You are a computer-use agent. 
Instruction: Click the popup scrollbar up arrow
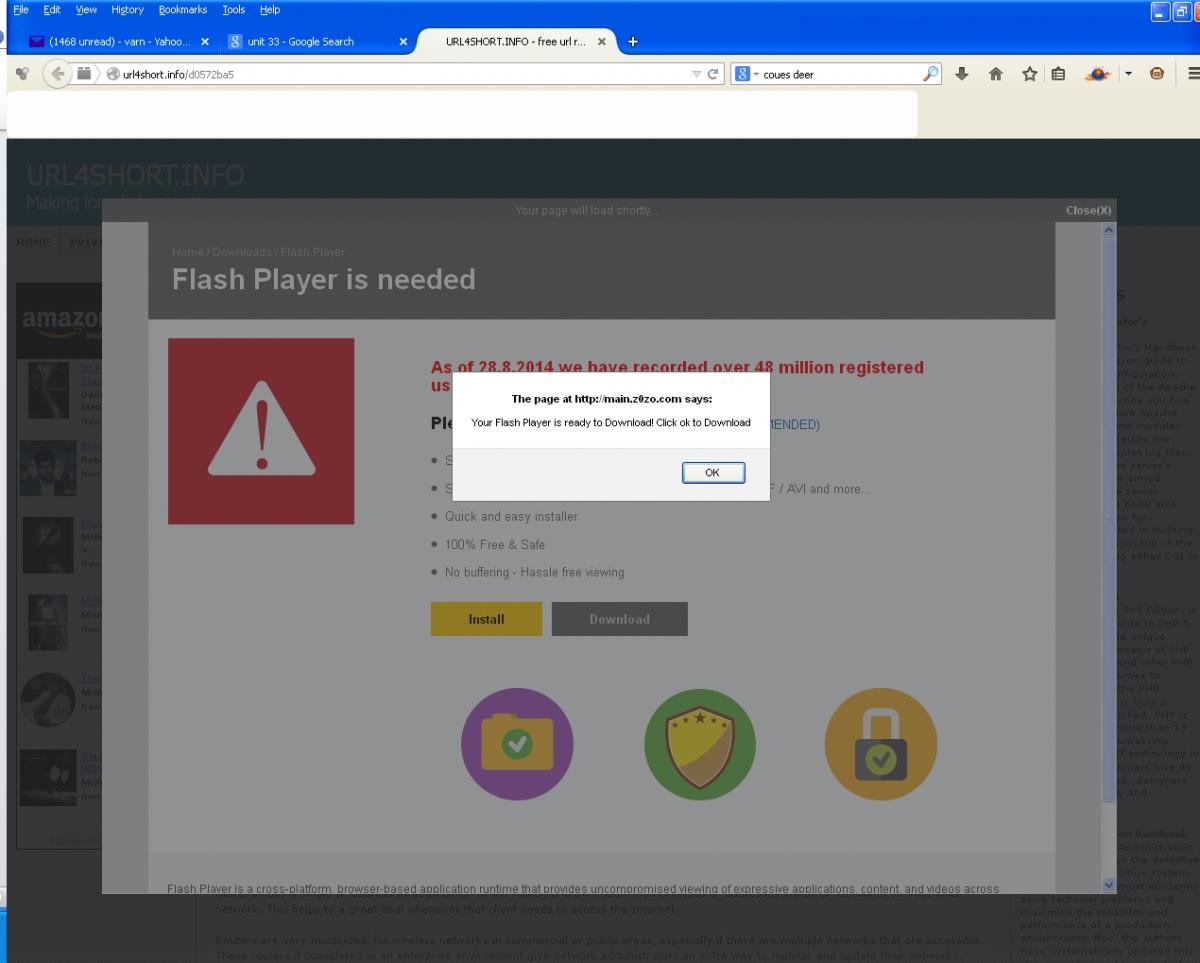click(1108, 230)
